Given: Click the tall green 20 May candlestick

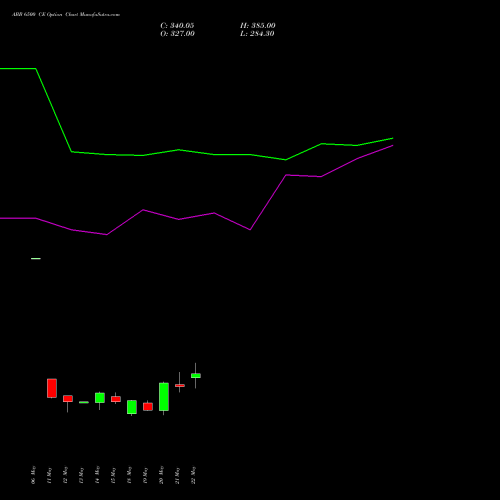Looking at the screenshot, I should (x=164, y=397).
